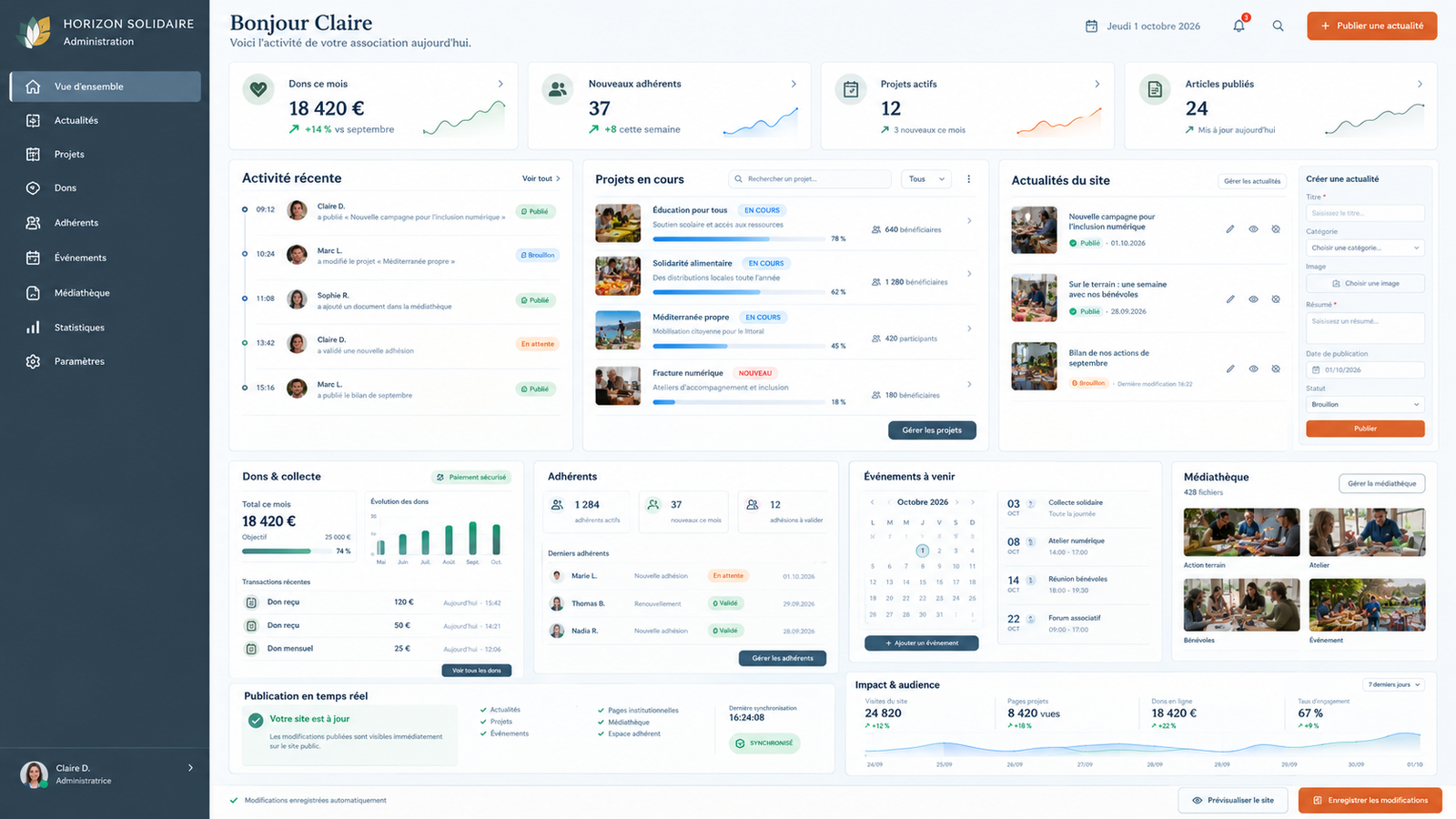1456x819 pixels.
Task: Open the Voir tout link in Activité récente
Action: point(541,178)
